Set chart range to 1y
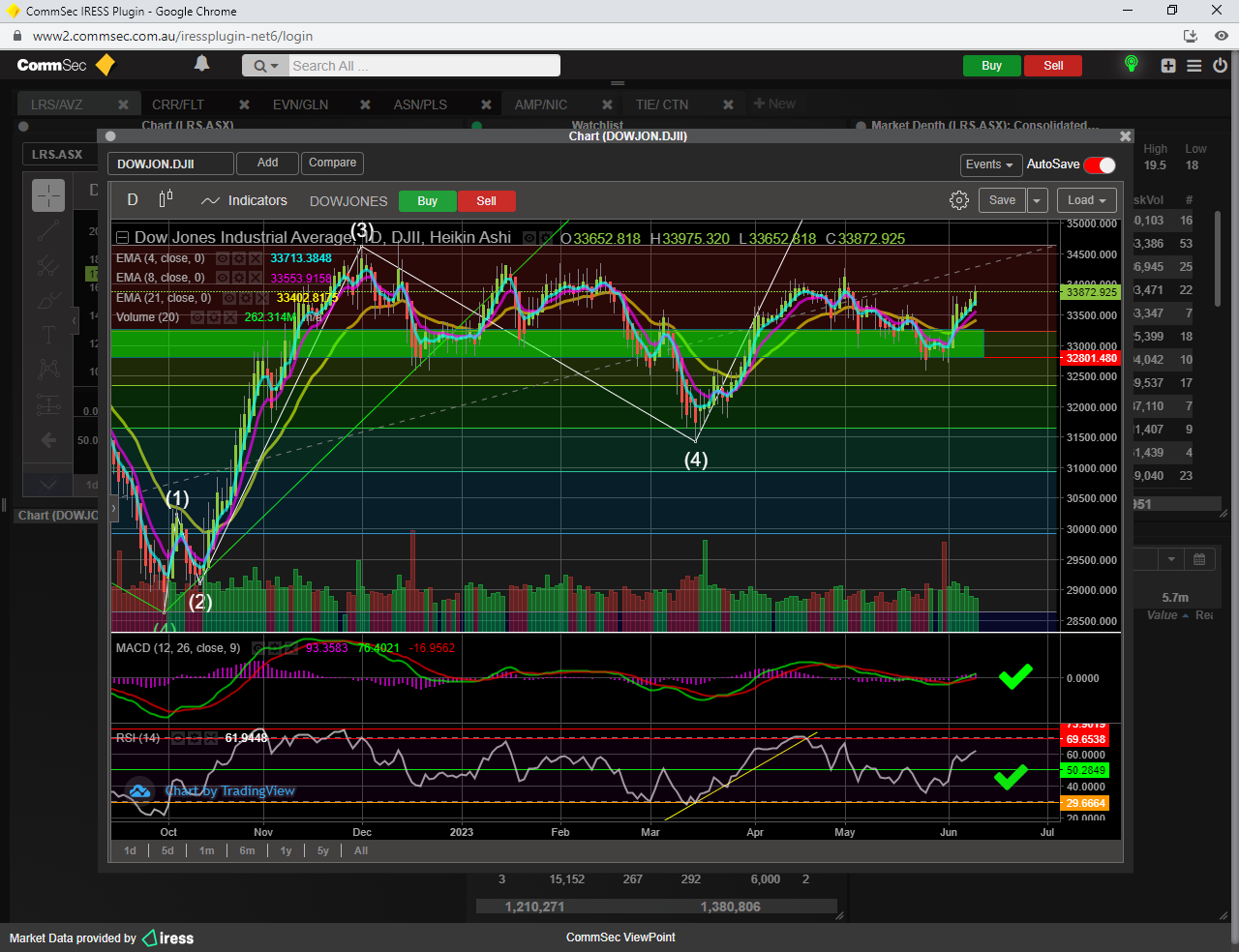 coord(286,850)
